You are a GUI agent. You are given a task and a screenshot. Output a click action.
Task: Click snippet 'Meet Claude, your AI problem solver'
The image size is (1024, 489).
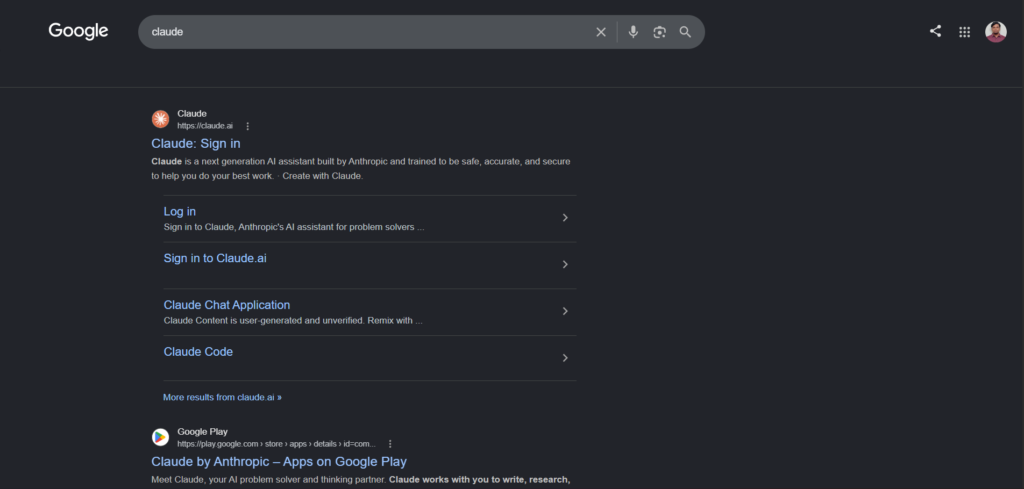click(x=360, y=480)
